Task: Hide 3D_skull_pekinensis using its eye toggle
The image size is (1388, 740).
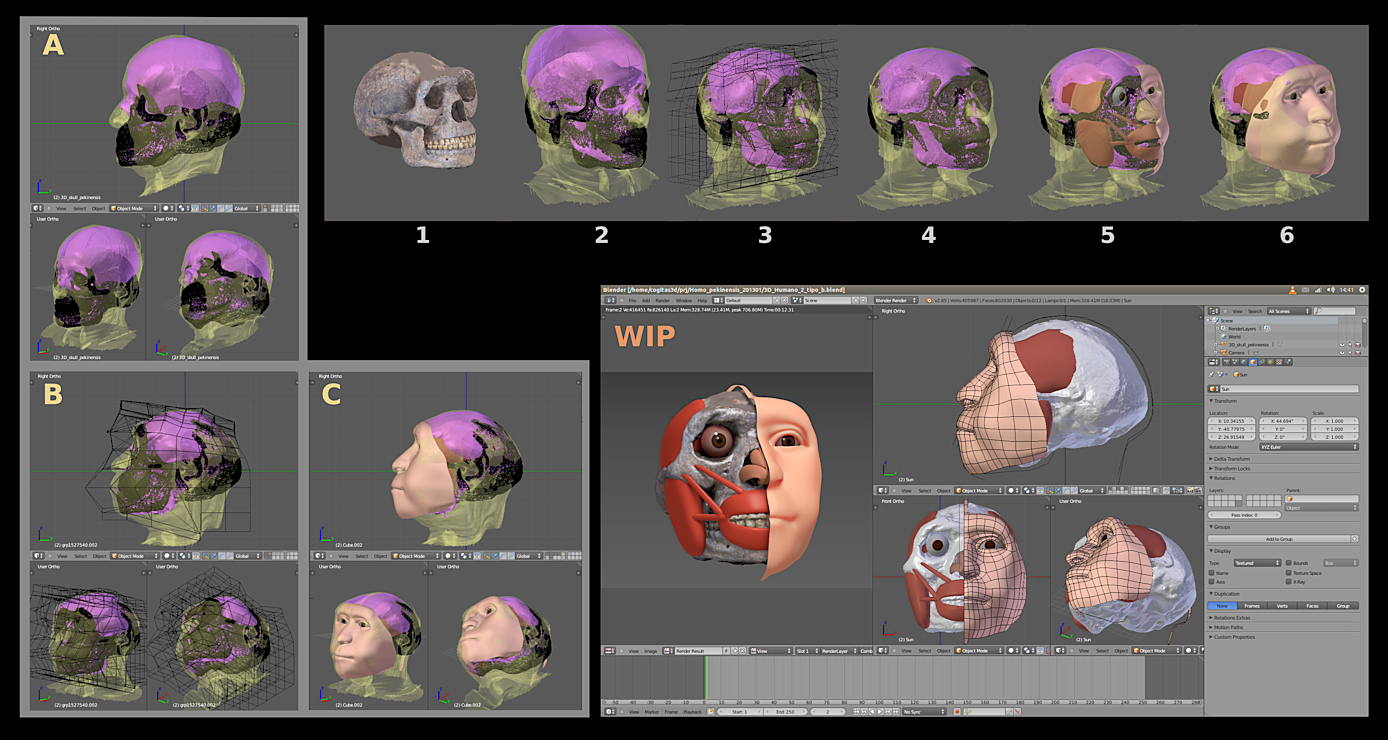Action: tap(1342, 344)
